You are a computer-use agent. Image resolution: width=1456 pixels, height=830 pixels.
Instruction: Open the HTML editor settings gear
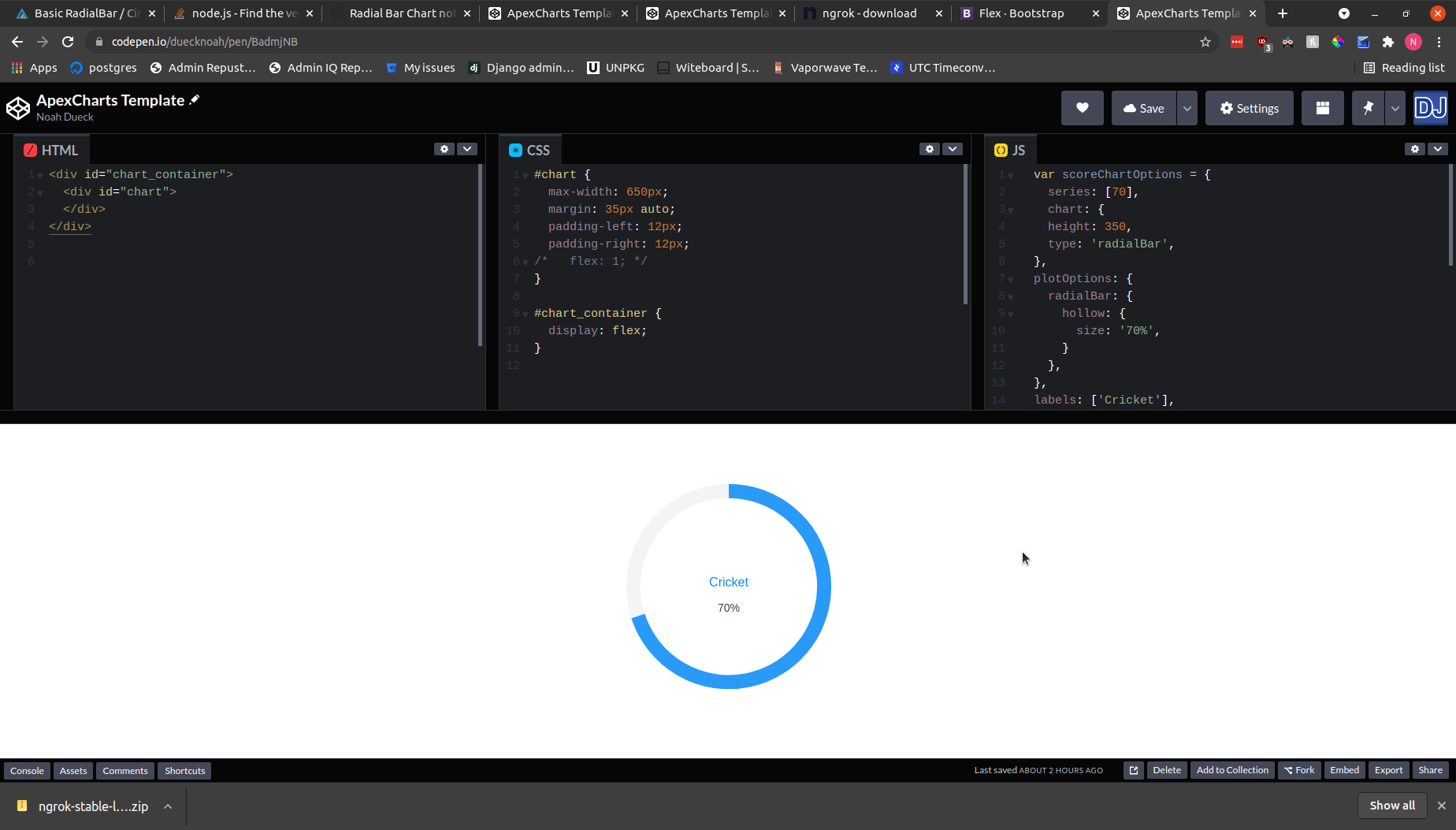[x=444, y=148]
